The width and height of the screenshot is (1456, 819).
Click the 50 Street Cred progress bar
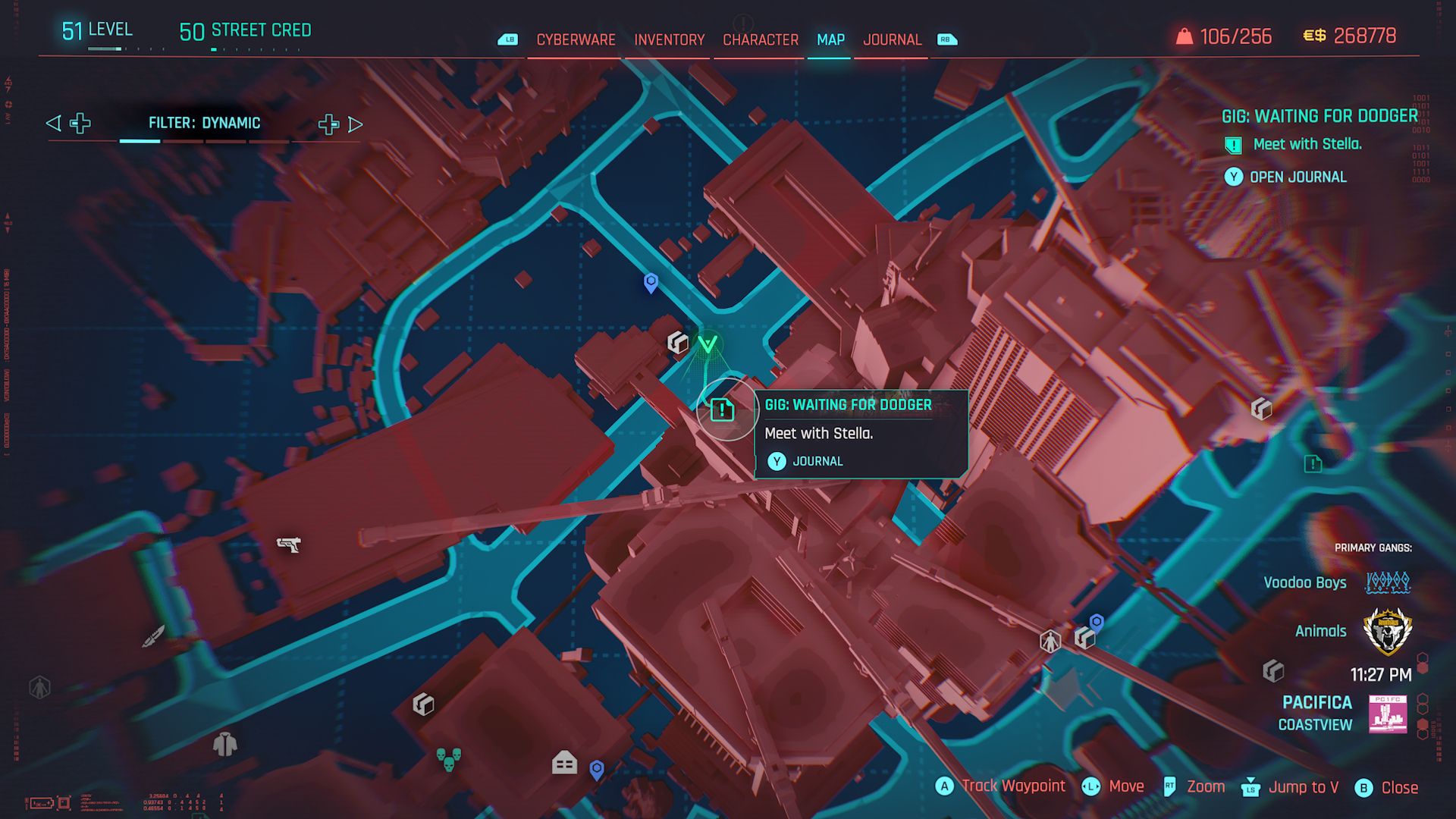pos(256,49)
